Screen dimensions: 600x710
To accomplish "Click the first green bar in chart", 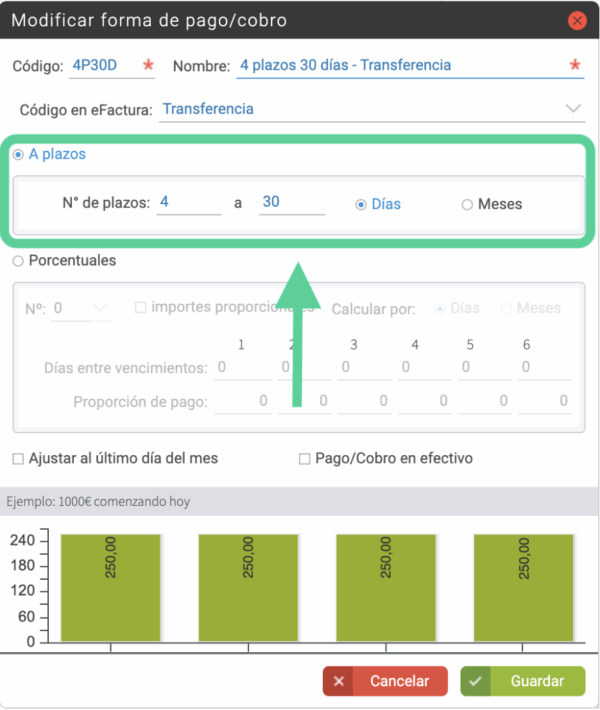I will coord(111,587).
